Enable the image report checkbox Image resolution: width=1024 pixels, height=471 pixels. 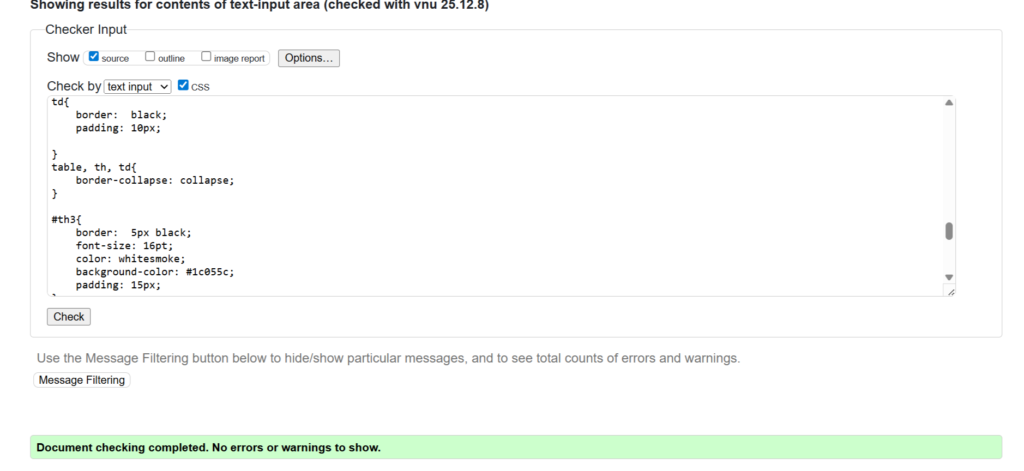point(206,57)
